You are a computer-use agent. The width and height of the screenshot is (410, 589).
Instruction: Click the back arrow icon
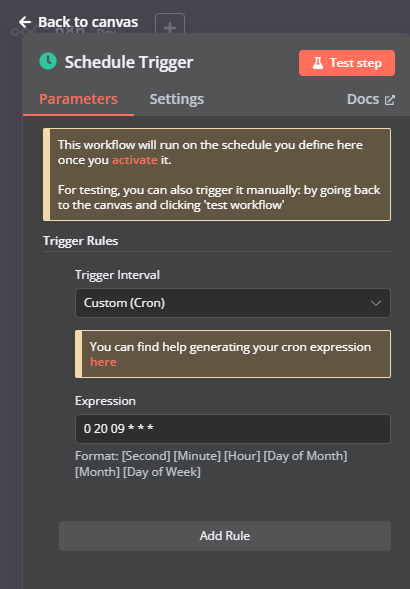click(25, 22)
